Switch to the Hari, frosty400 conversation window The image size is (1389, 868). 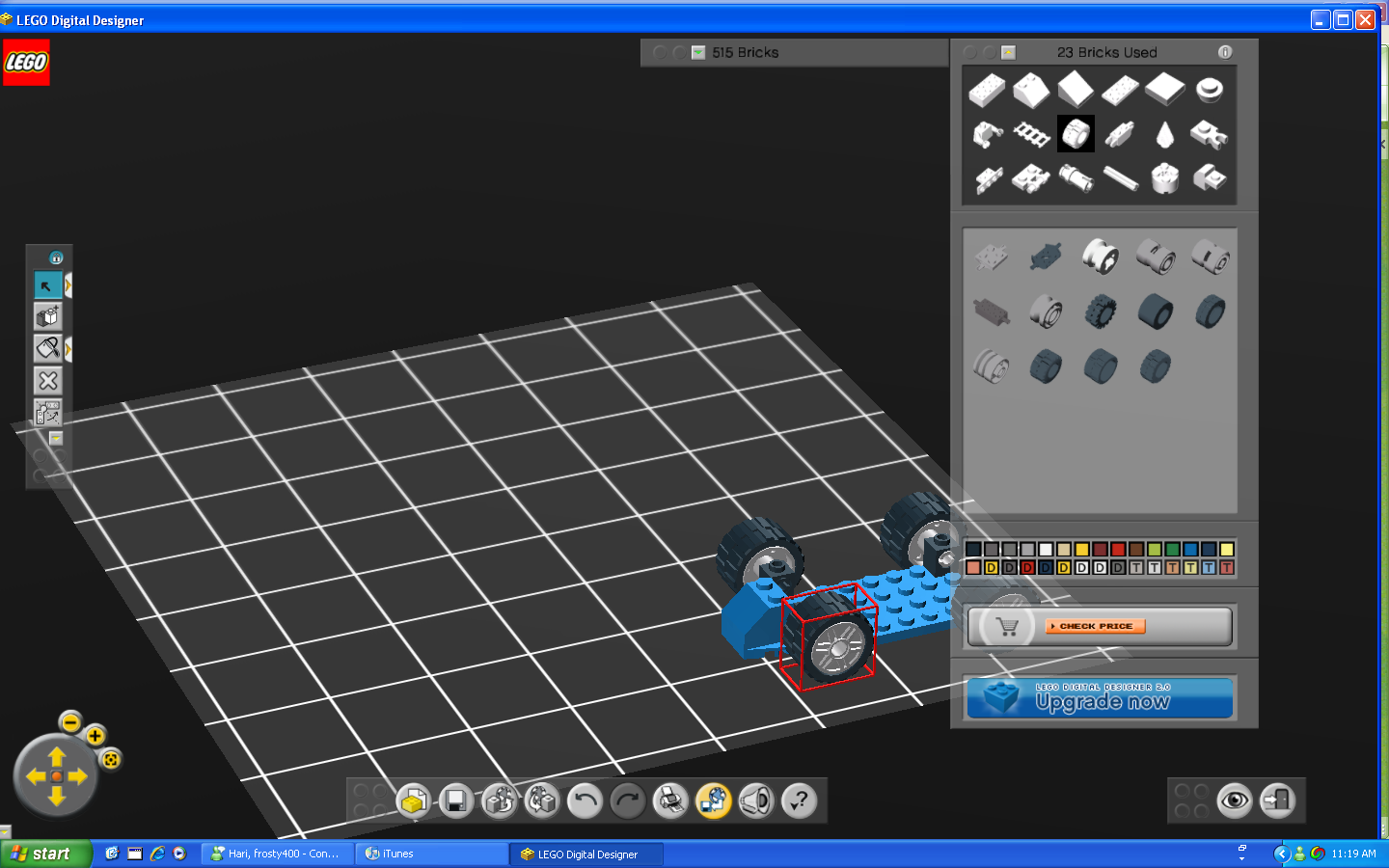277,854
